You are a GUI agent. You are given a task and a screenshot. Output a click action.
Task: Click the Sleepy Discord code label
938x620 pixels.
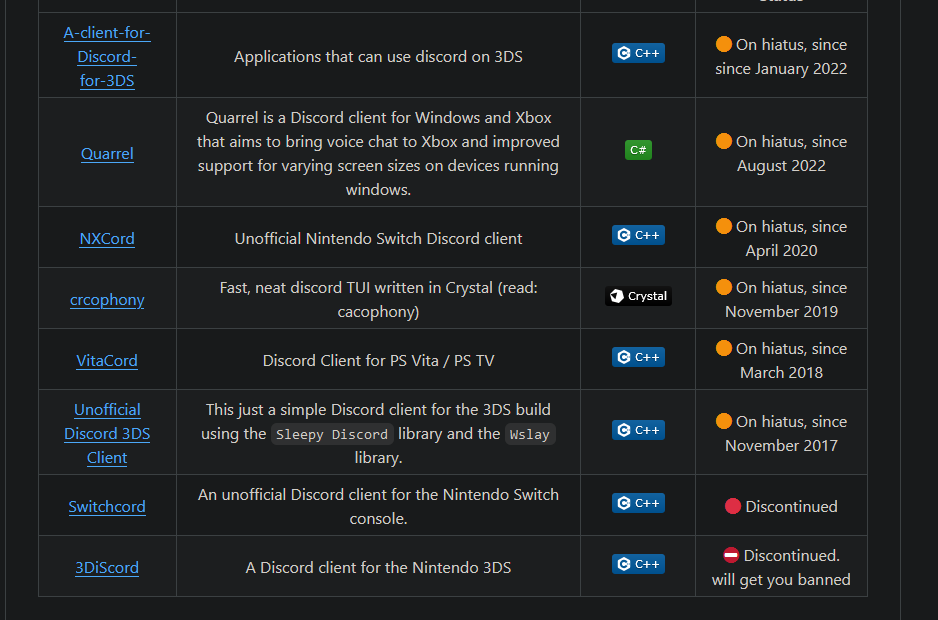pyautogui.click(x=332, y=434)
